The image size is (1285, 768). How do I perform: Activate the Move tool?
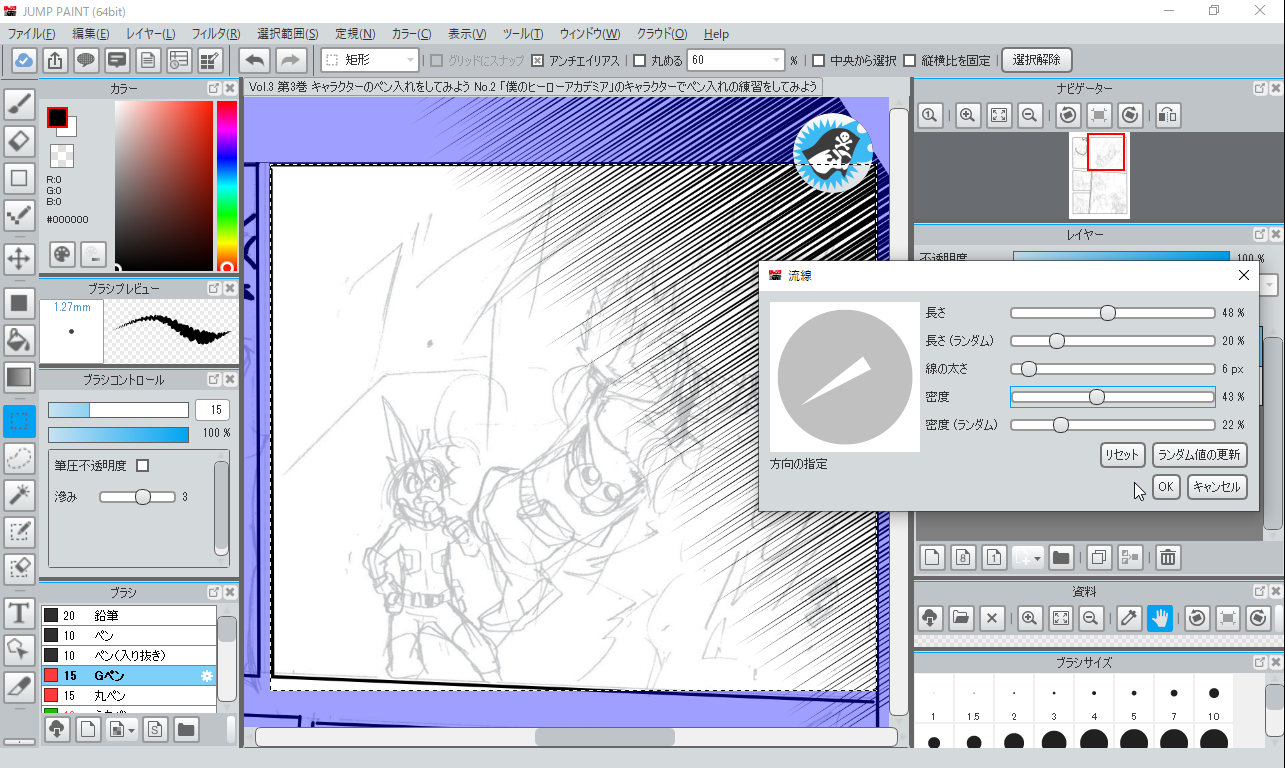[x=19, y=259]
